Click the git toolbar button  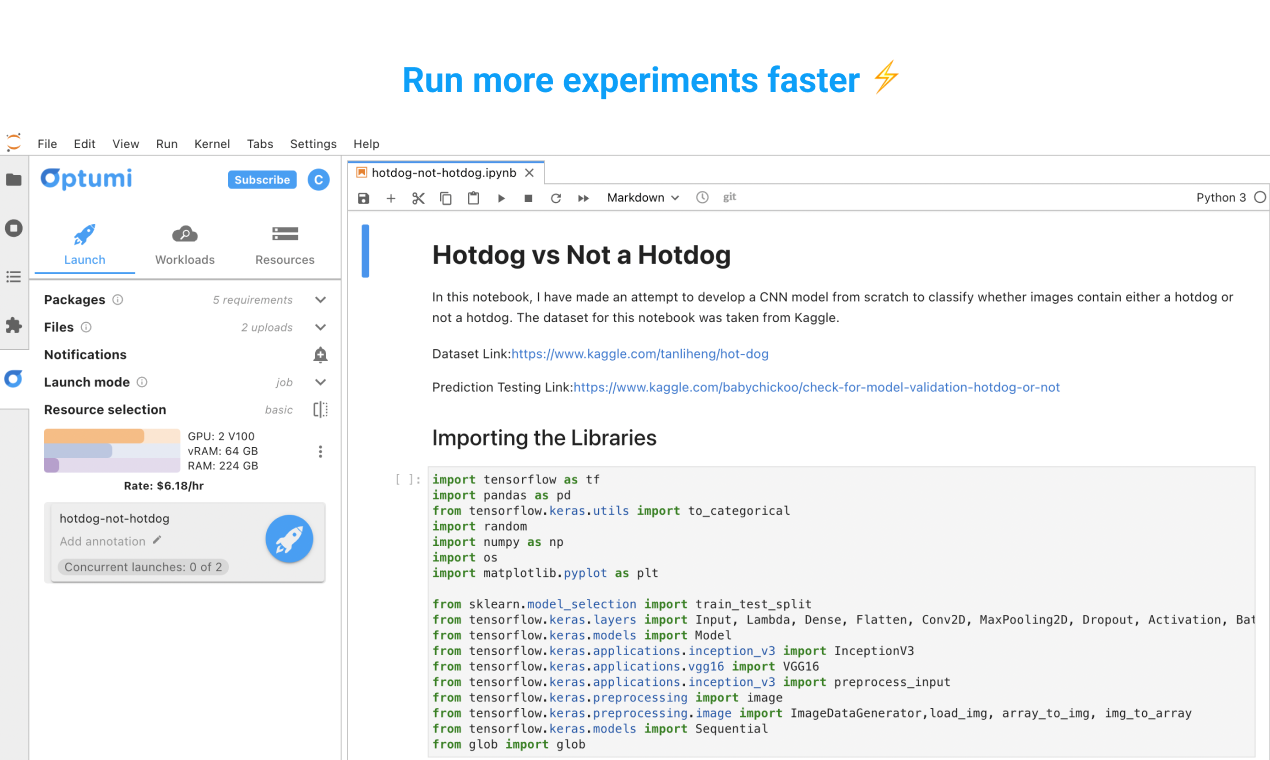tap(730, 197)
